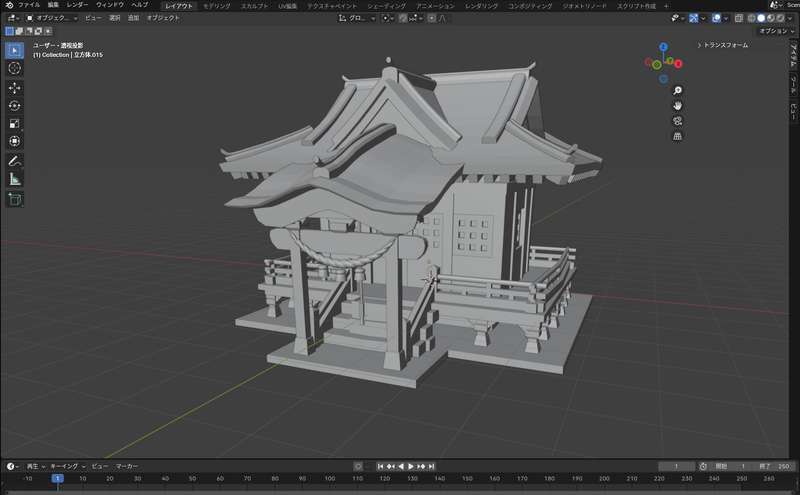The height and width of the screenshot is (495, 800).
Task: Open the キーイング menu in the timeline
Action: tap(64, 466)
